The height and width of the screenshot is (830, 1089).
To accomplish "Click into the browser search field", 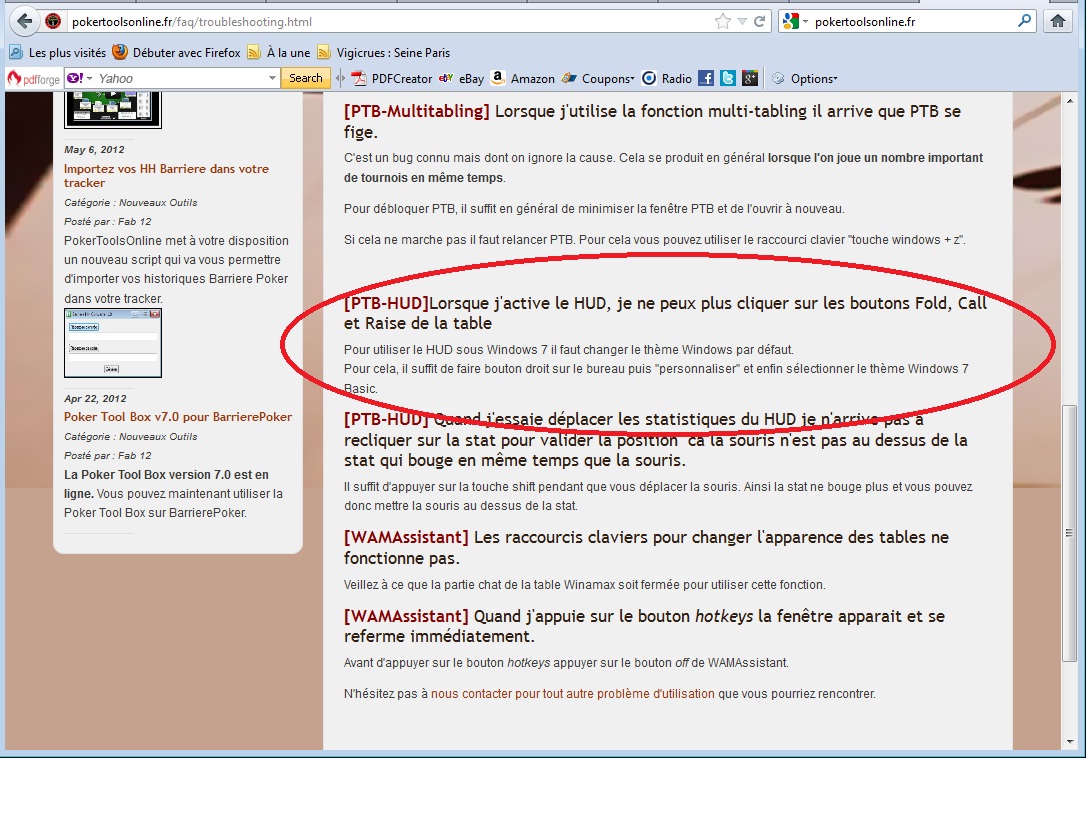I will pos(913,22).
